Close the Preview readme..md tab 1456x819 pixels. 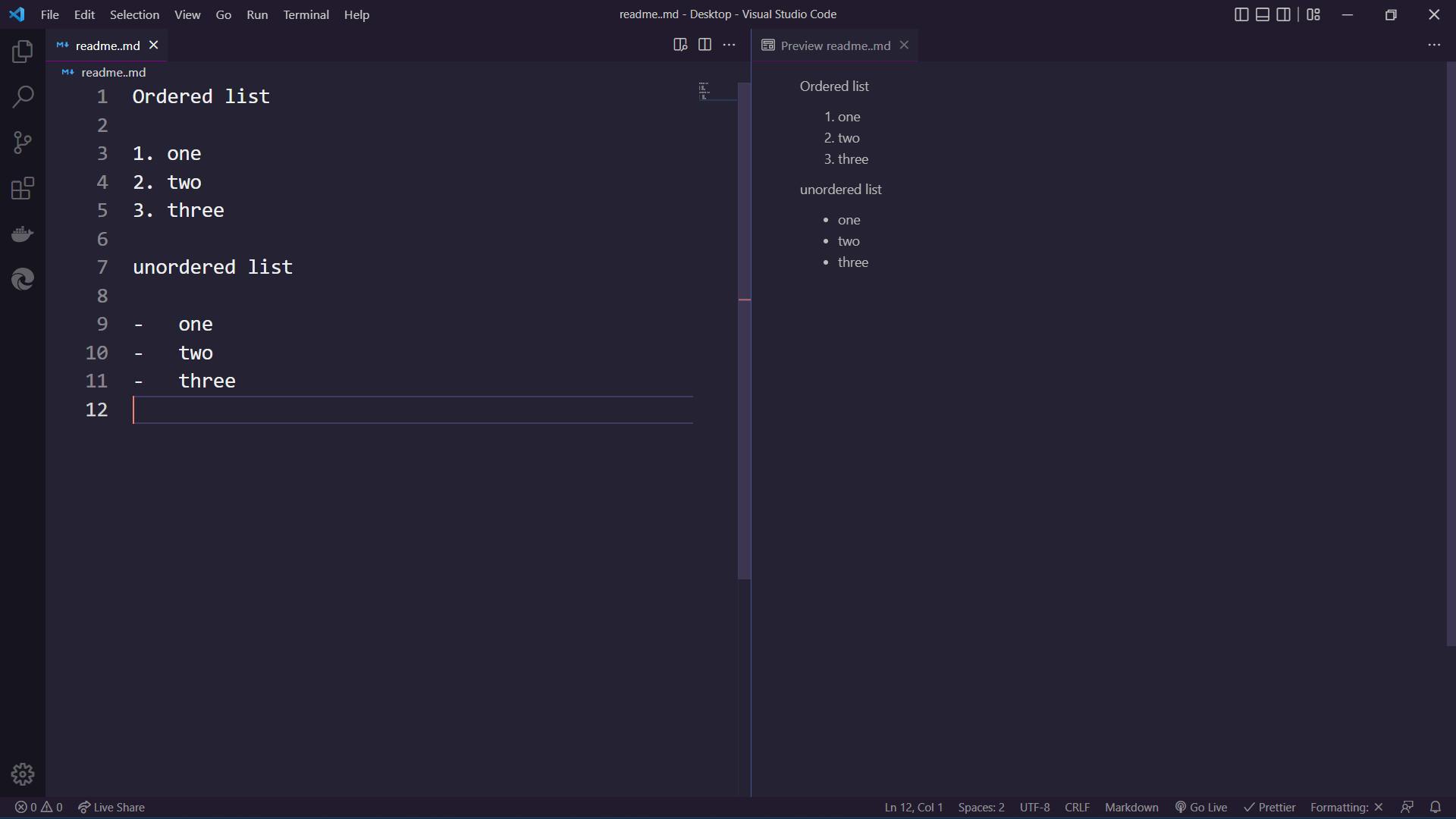[x=904, y=45]
